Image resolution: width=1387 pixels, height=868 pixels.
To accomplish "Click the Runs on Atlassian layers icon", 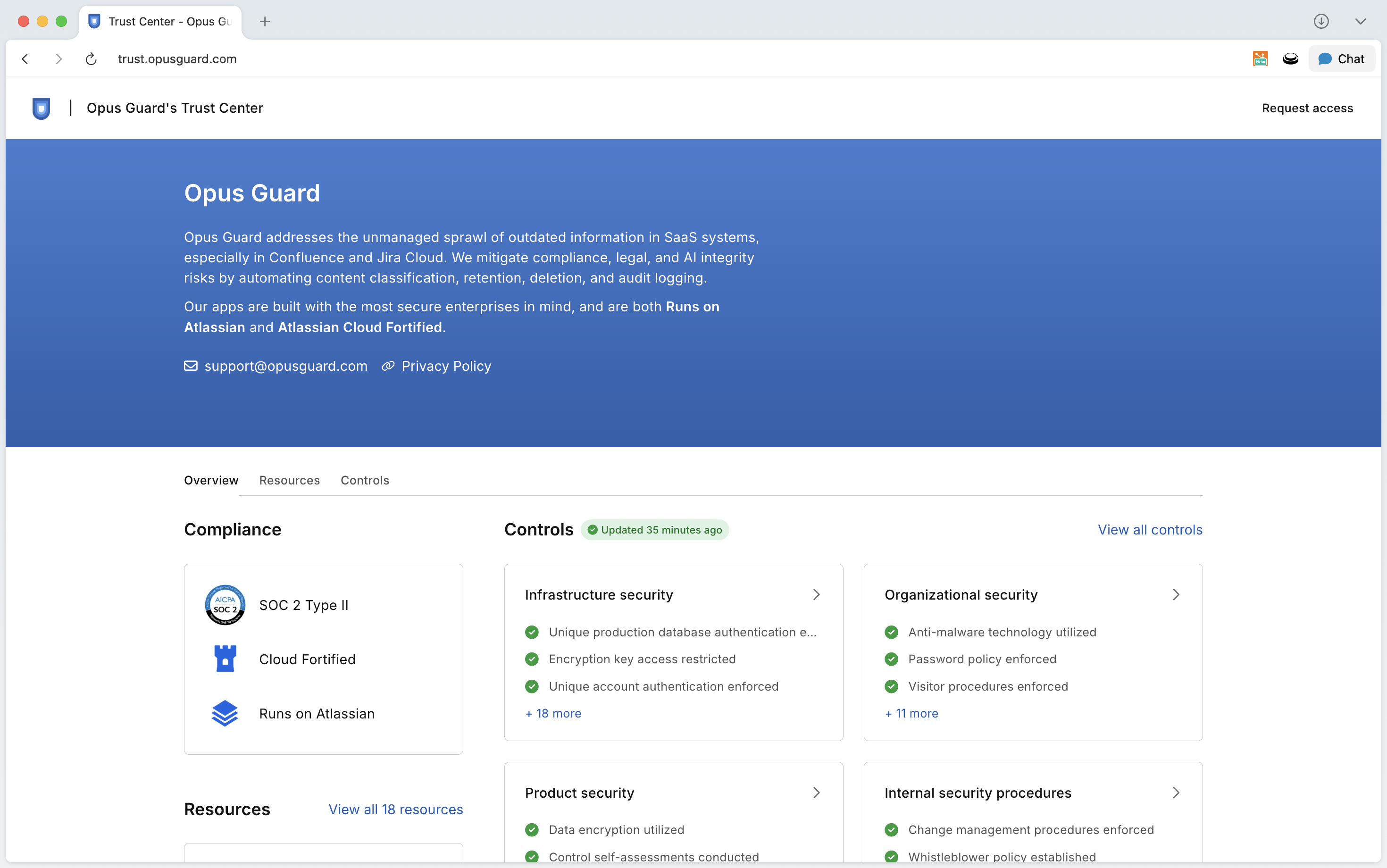I will 225,714.
